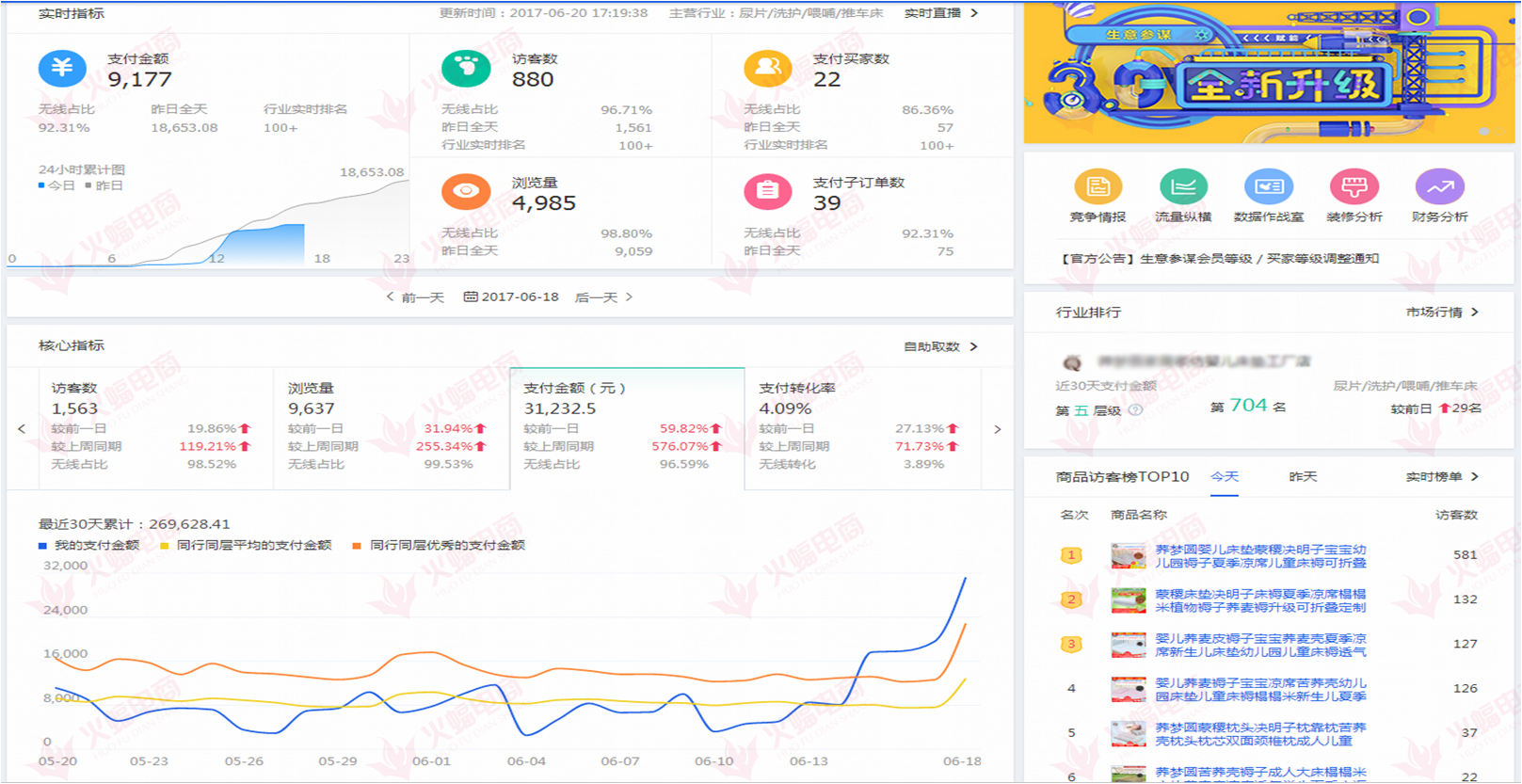
Task: Select the 支付金额（元）metric card
Action: click(x=627, y=428)
